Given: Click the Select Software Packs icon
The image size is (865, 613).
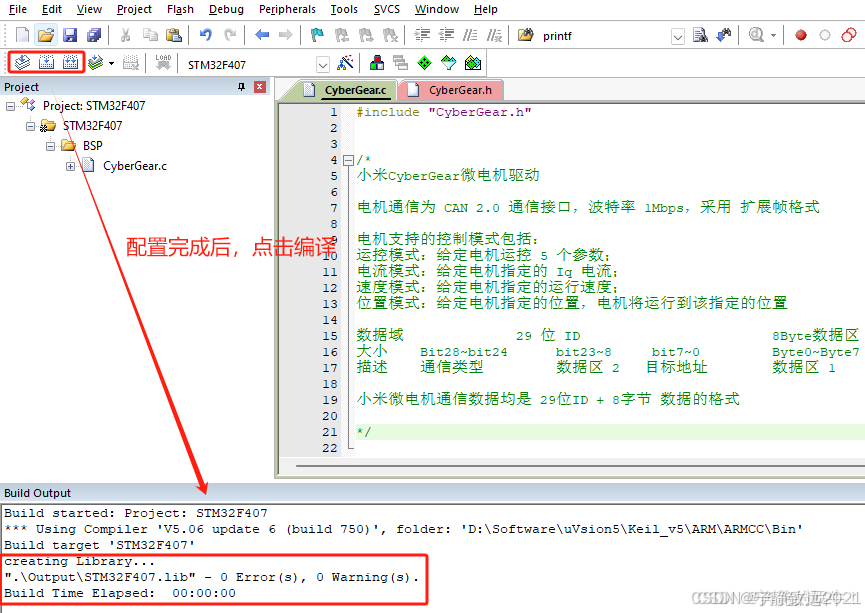Looking at the screenshot, I should [x=448, y=63].
